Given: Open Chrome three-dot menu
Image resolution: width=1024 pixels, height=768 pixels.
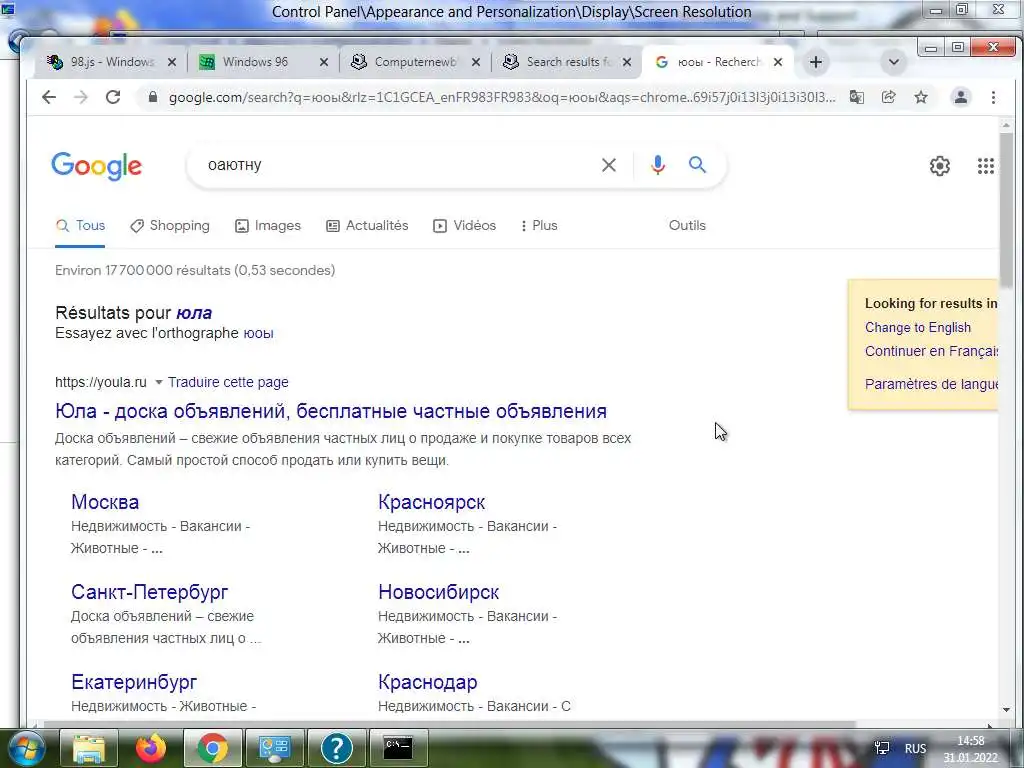Looking at the screenshot, I should [993, 97].
